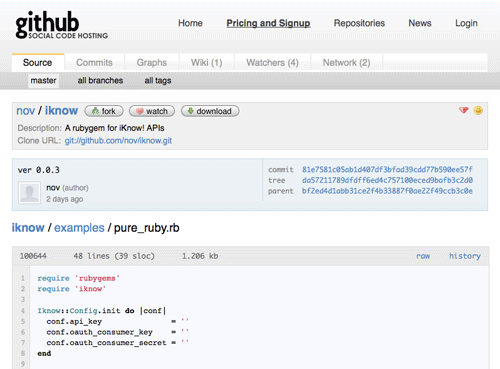
Task: View the raw file
Action: pos(423,256)
